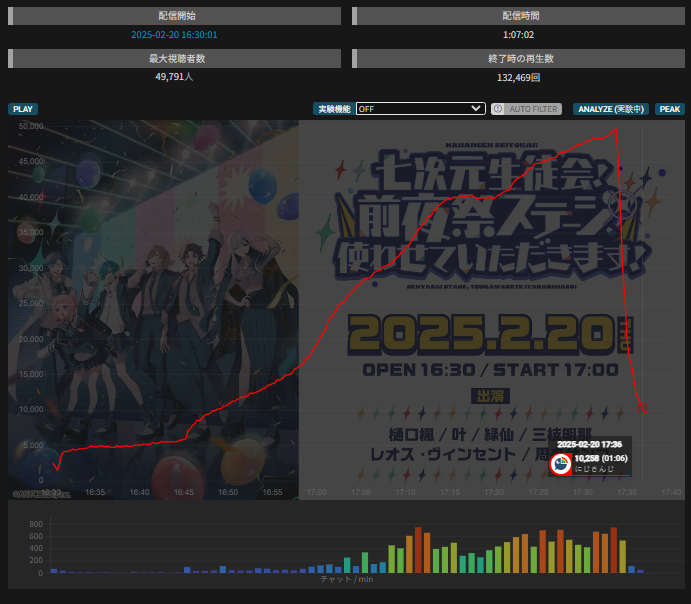This screenshot has height=604, width=691.
Task: Click the tooltip date 2025-02-20 17:36
Action: coord(589,445)
